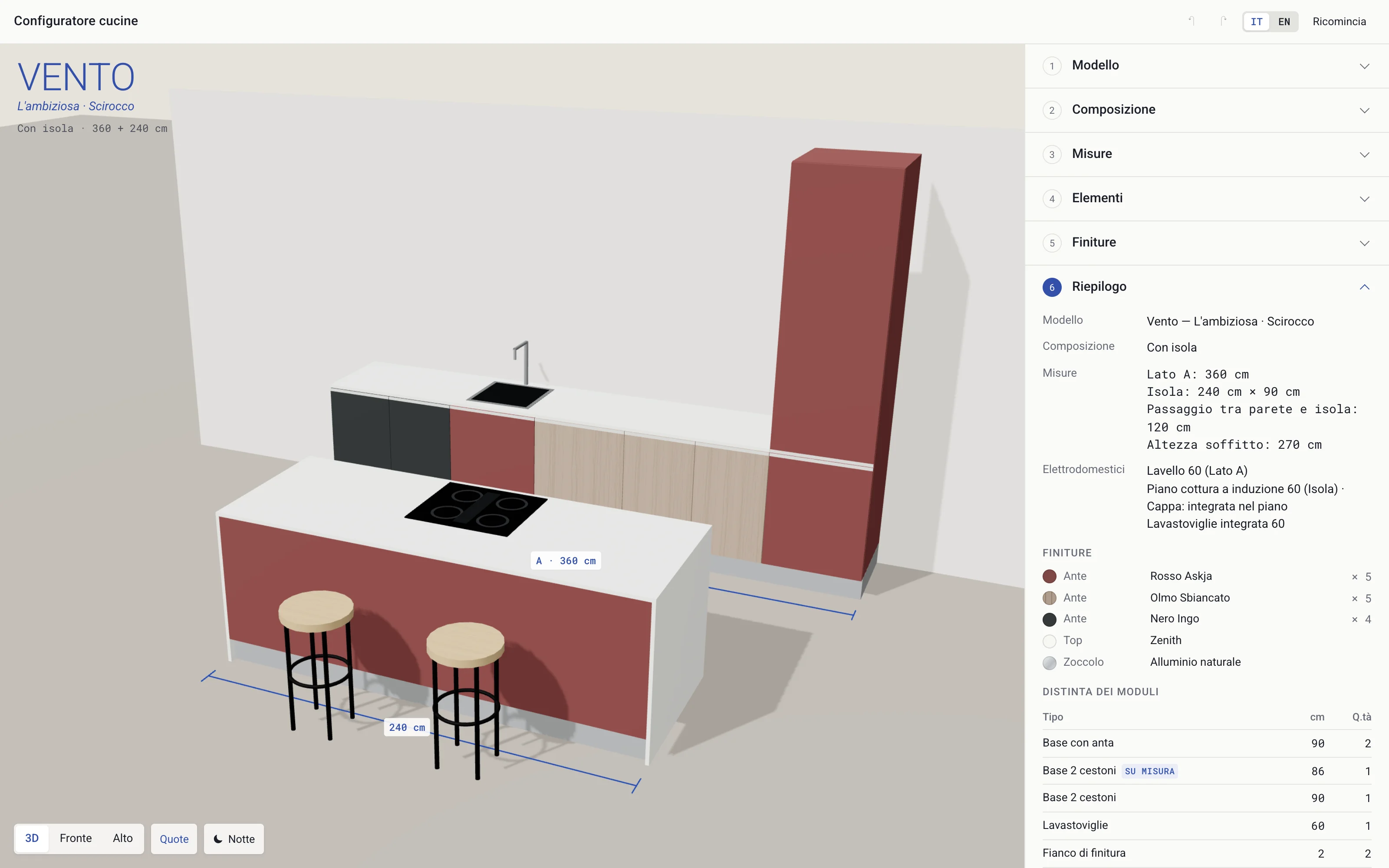Click the Configuratore cucine title
1389x868 pixels.
point(76,21)
